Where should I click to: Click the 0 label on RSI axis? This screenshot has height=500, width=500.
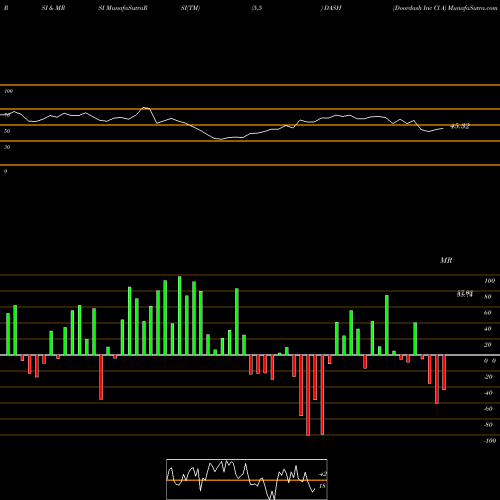5,171
